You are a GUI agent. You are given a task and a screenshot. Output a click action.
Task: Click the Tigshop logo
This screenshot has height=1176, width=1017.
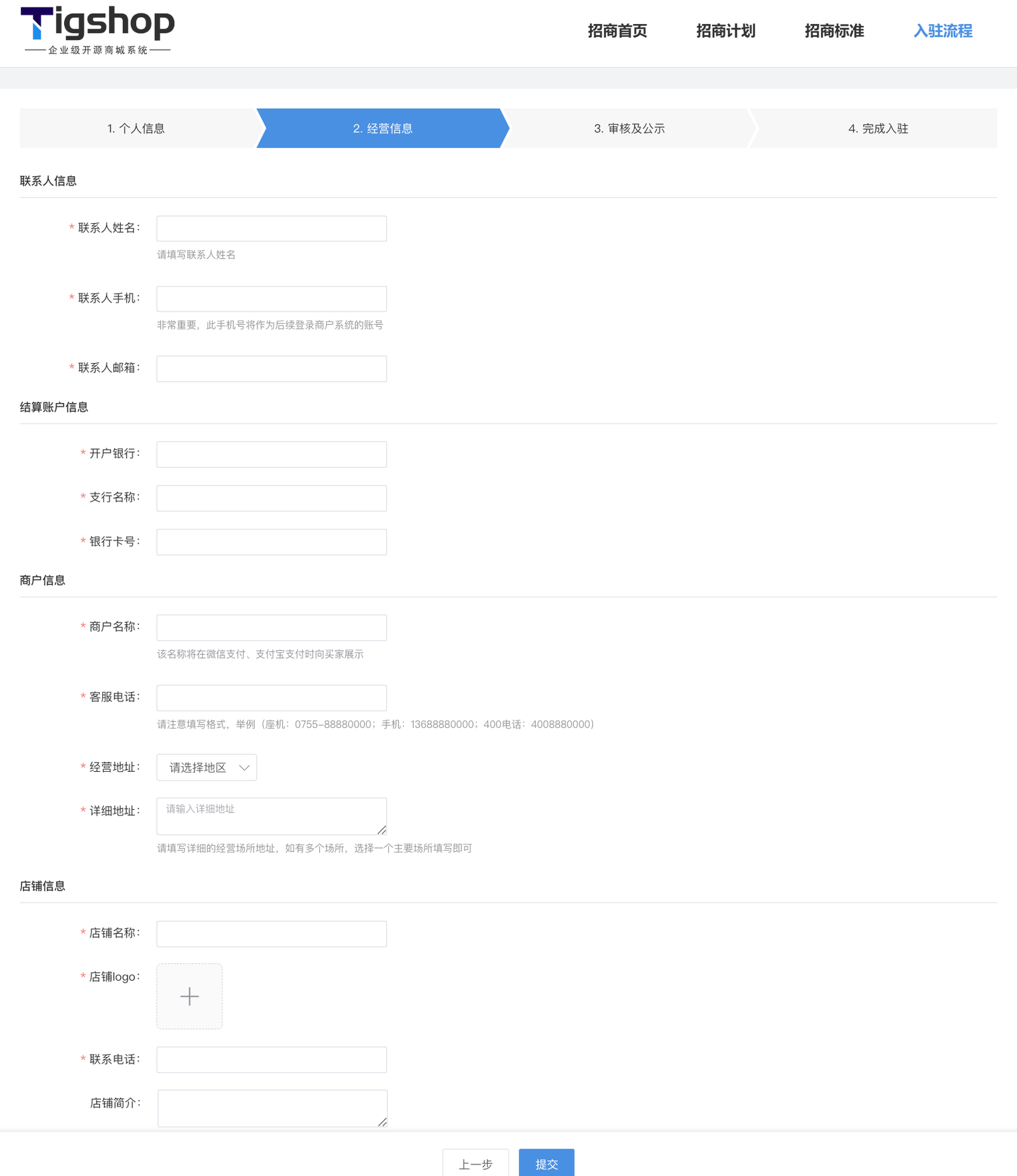97,30
